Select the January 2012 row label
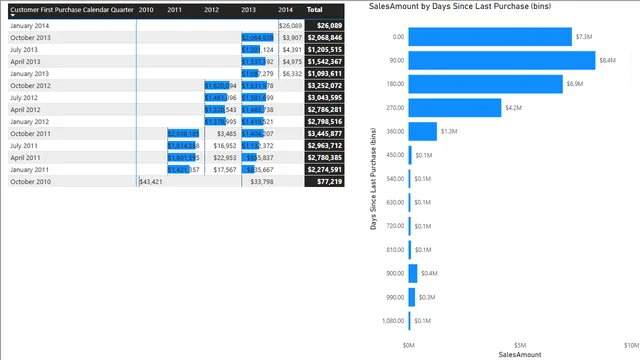 [29, 122]
